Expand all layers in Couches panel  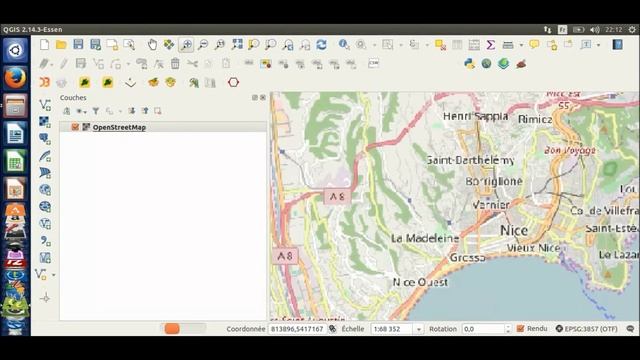(x=131, y=111)
